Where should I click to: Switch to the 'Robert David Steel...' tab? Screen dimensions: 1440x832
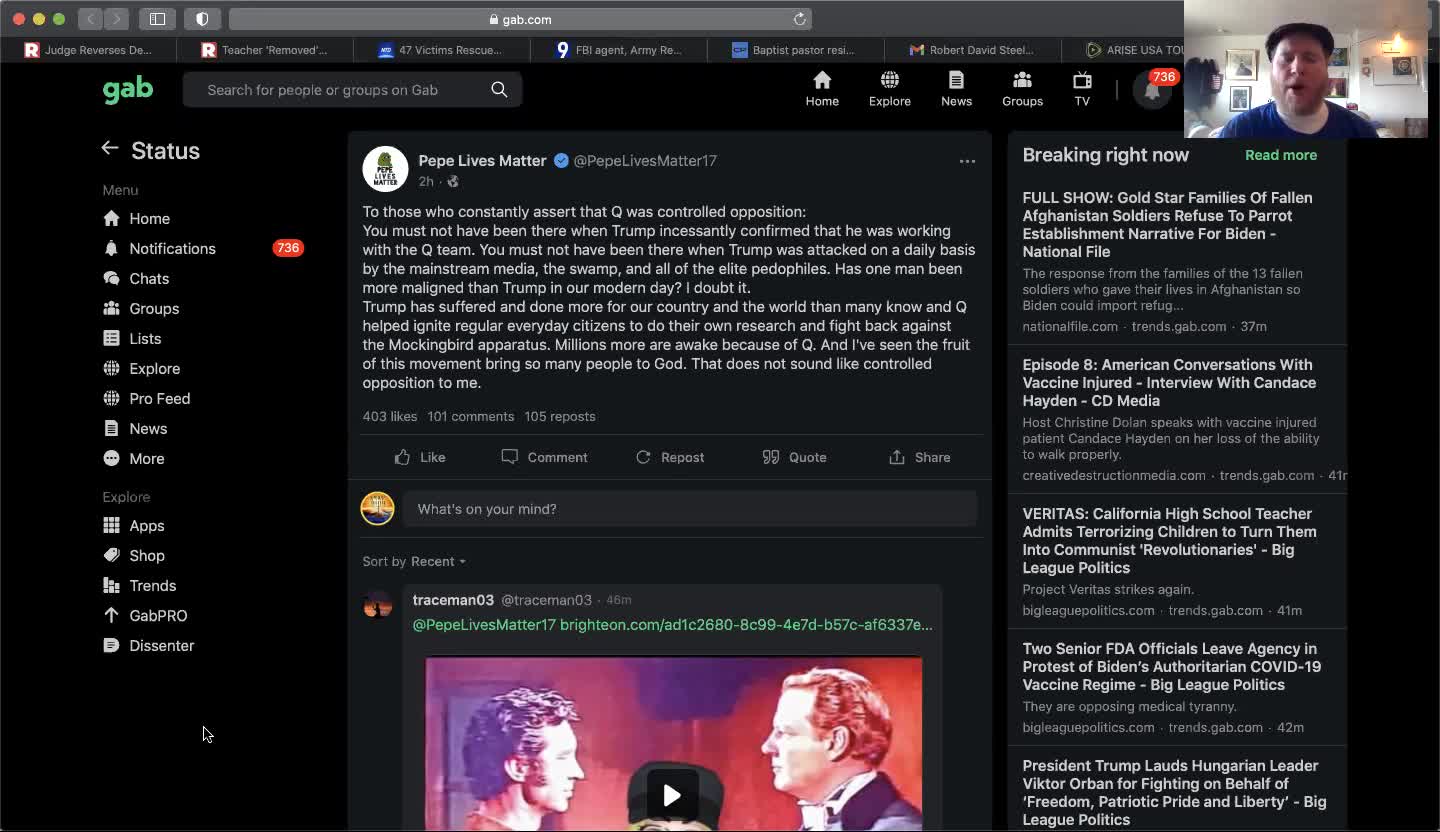pos(971,50)
